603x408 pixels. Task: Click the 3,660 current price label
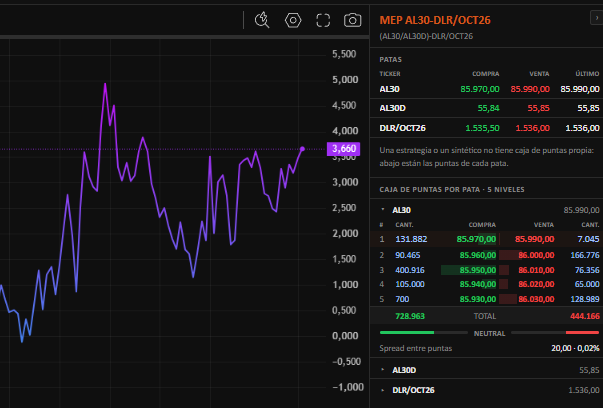[x=343, y=149]
